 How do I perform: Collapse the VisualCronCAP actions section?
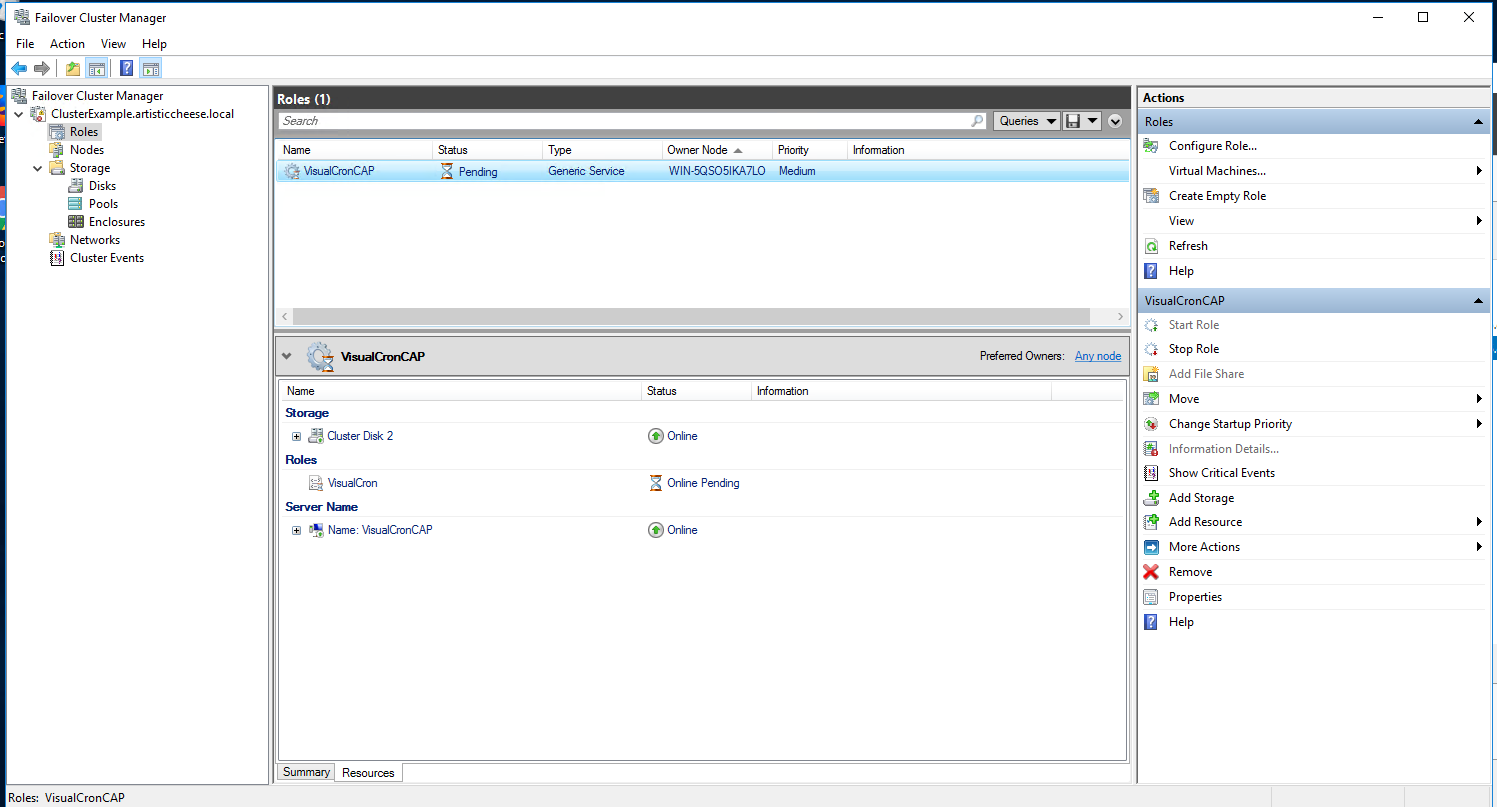[1478, 301]
